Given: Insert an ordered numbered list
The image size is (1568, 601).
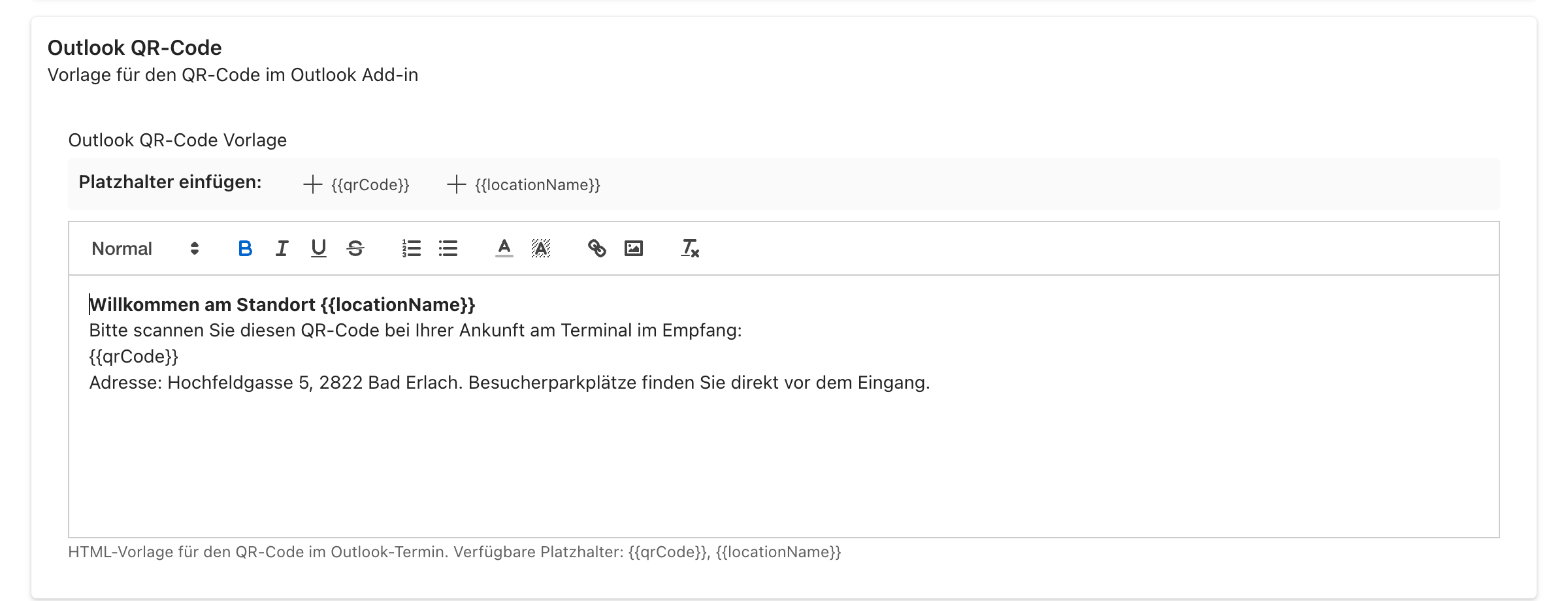Looking at the screenshot, I should pyautogui.click(x=411, y=249).
